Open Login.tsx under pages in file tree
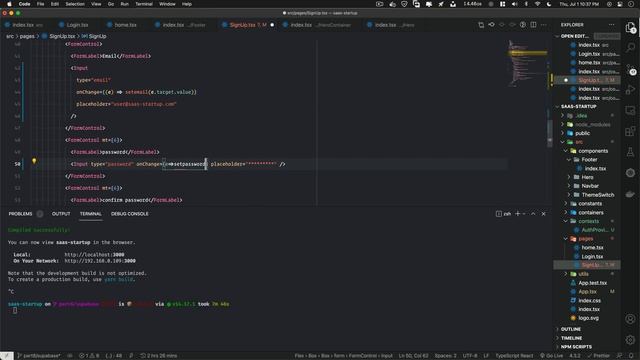640x360 pixels. [592, 256]
